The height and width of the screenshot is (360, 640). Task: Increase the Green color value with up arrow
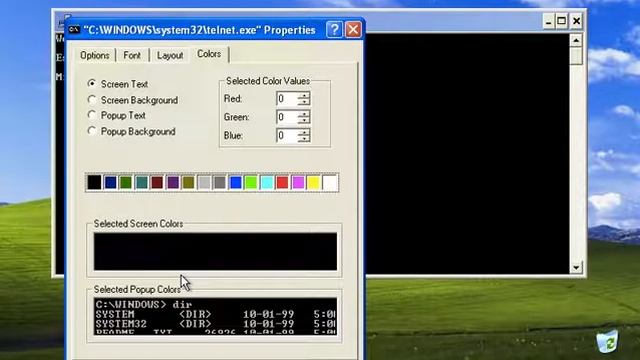(x=304, y=113)
